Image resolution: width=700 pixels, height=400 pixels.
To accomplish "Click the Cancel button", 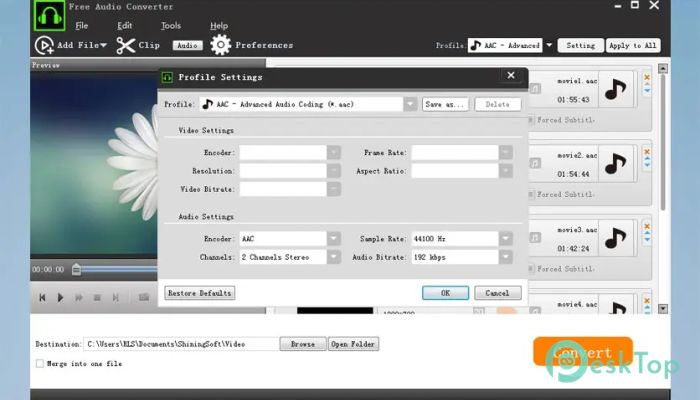I will point(497,293).
